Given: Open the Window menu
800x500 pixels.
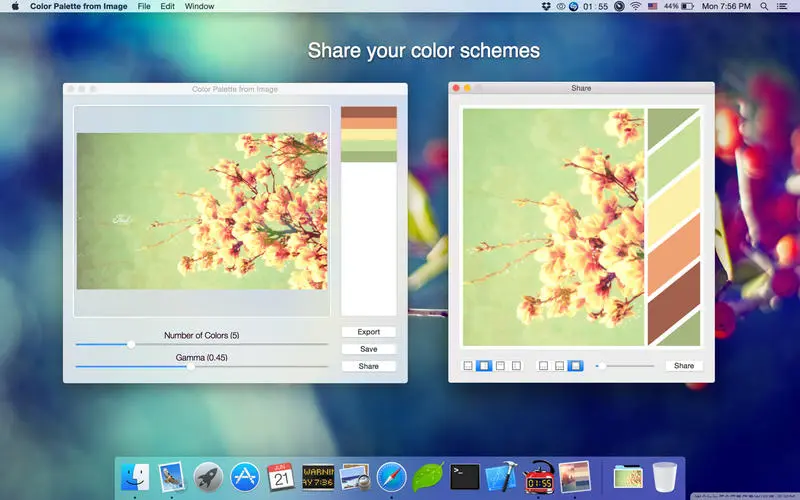Looking at the screenshot, I should 199,6.
